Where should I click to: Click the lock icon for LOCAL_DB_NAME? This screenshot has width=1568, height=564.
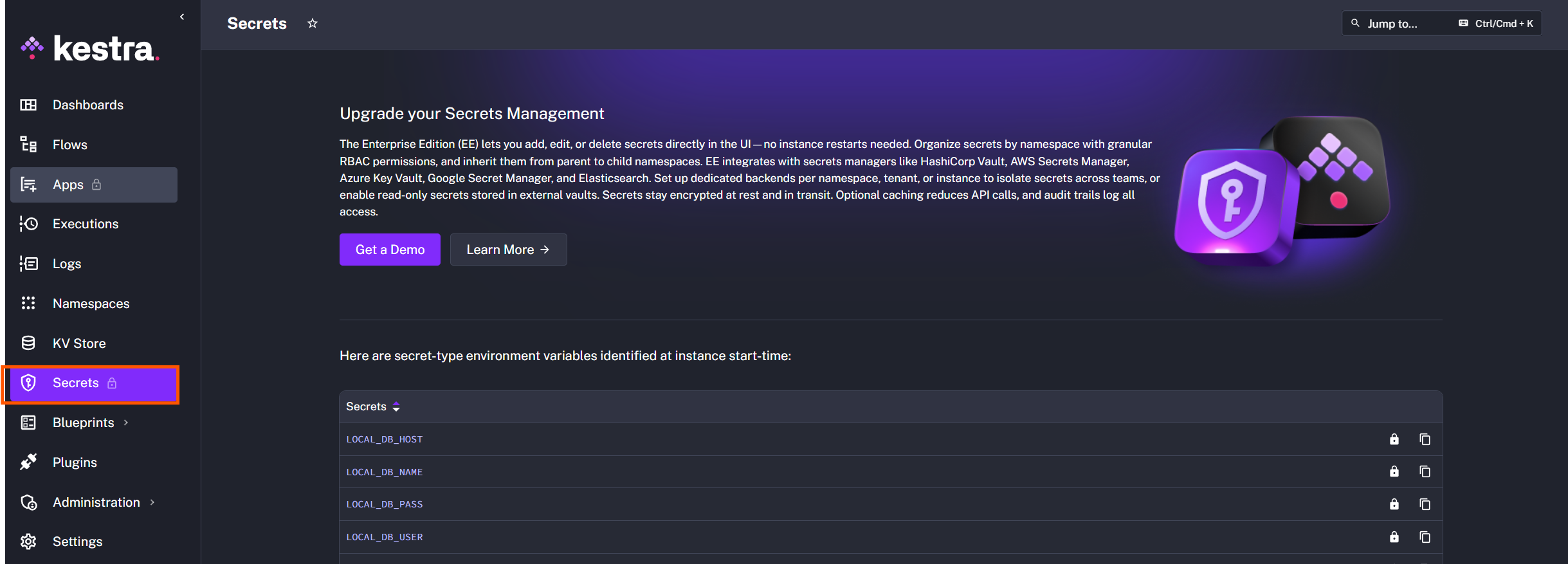click(1394, 472)
